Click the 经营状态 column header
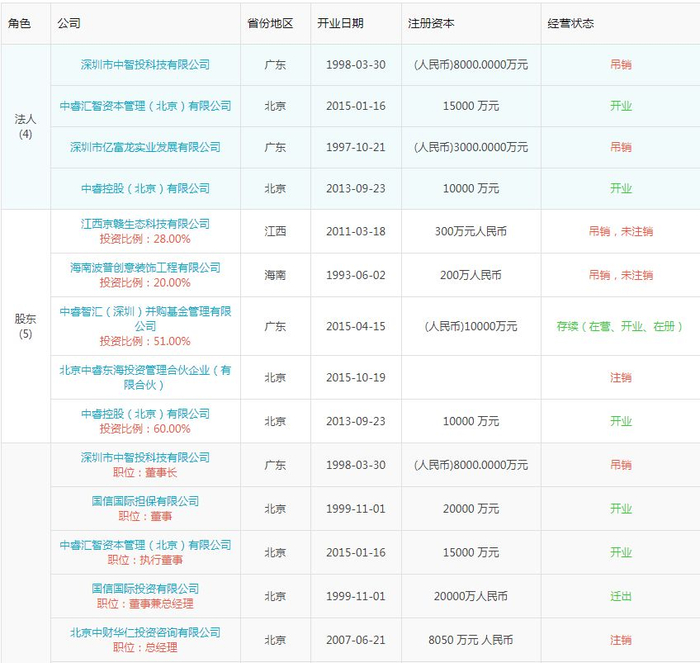This screenshot has height=663, width=700. pos(571,23)
